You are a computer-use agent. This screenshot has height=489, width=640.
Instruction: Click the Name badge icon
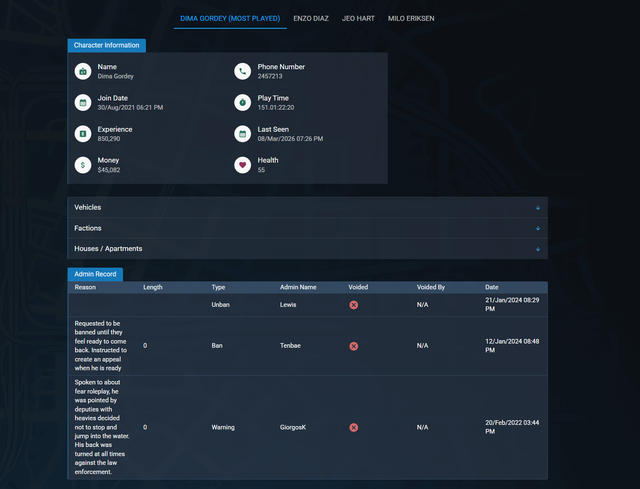(83, 71)
